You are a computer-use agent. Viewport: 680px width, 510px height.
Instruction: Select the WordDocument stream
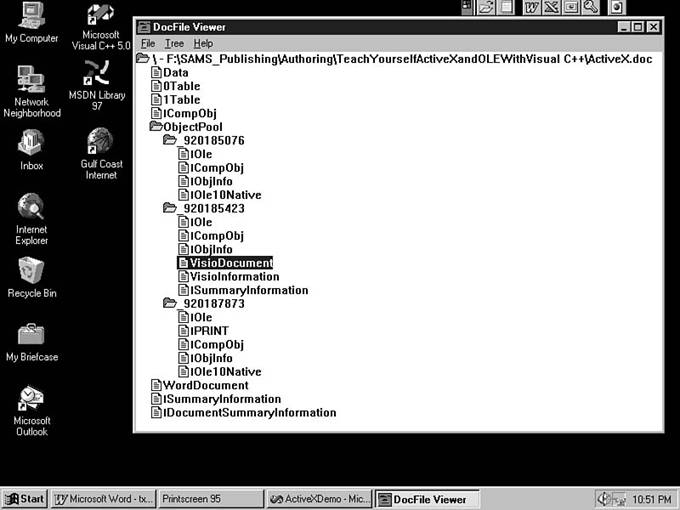tap(205, 385)
